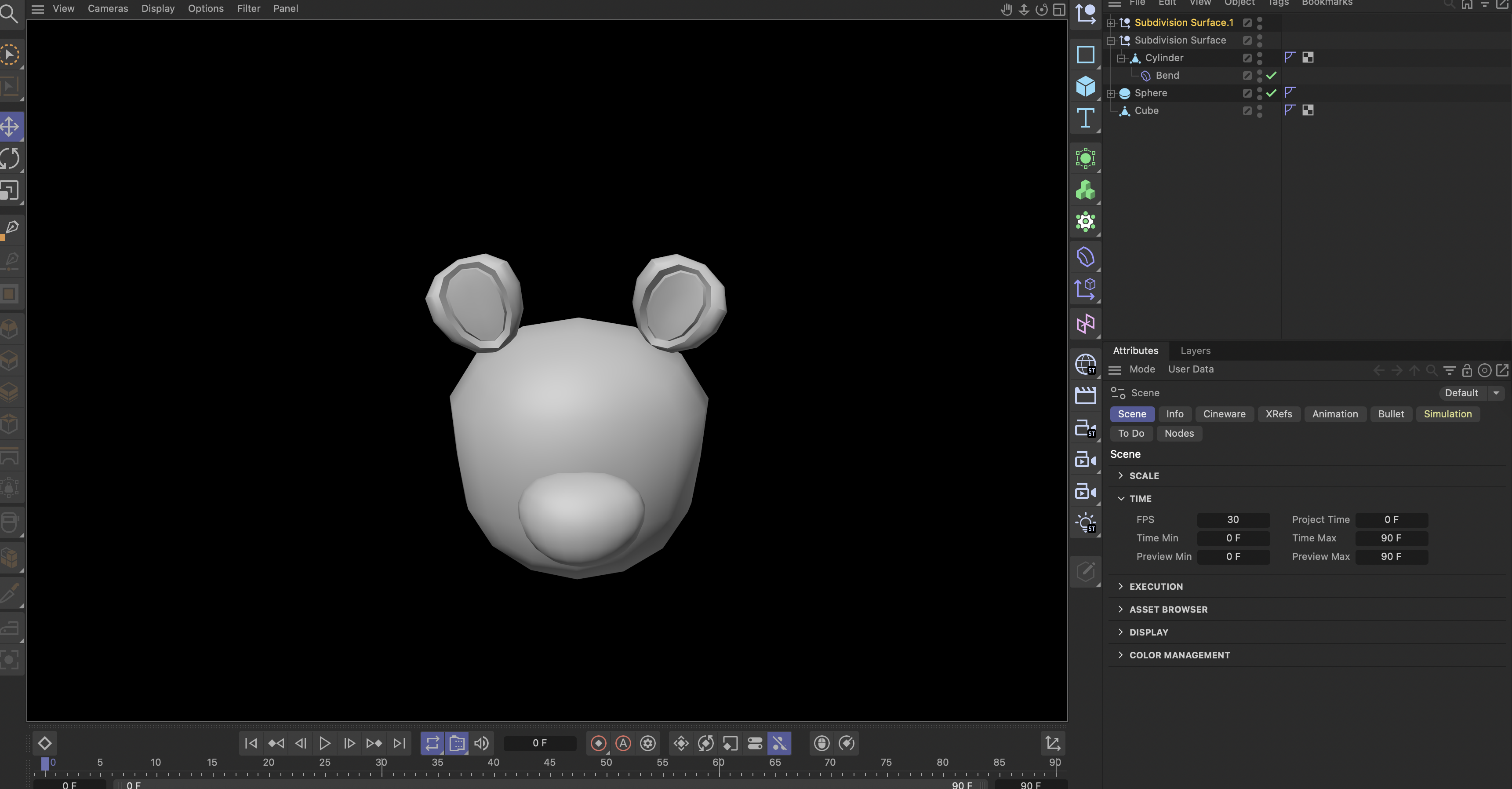The image size is (1512, 789).
Task: Toggle the Bend deformer enable checkmark
Action: pyautogui.click(x=1271, y=75)
